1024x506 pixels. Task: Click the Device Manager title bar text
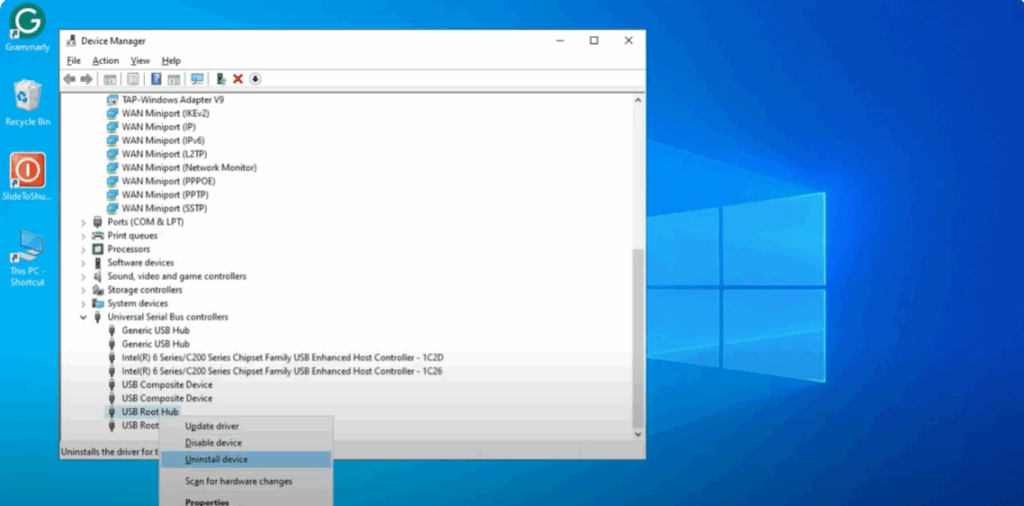(x=113, y=40)
